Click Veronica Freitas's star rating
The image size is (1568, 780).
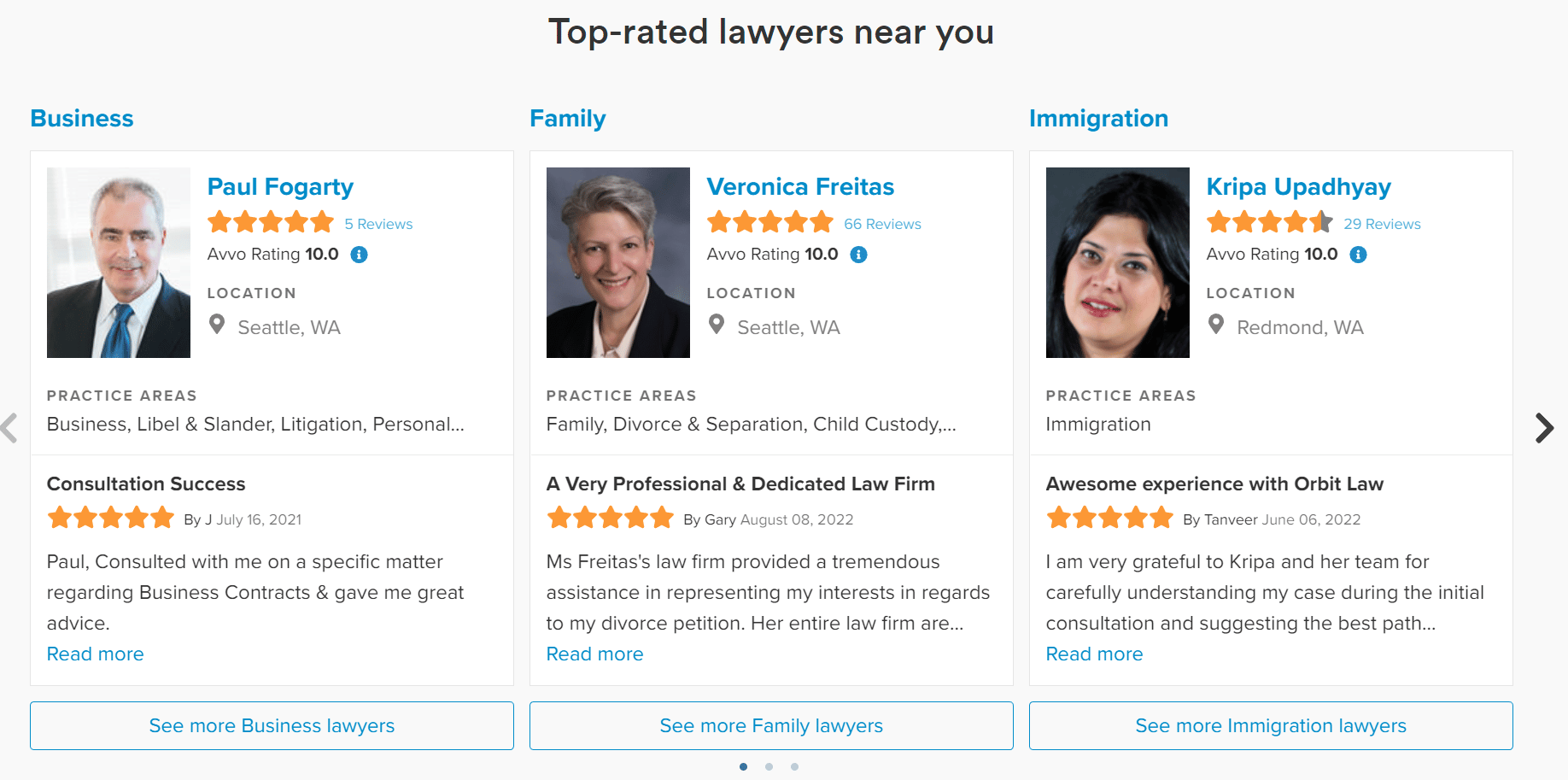(x=770, y=223)
